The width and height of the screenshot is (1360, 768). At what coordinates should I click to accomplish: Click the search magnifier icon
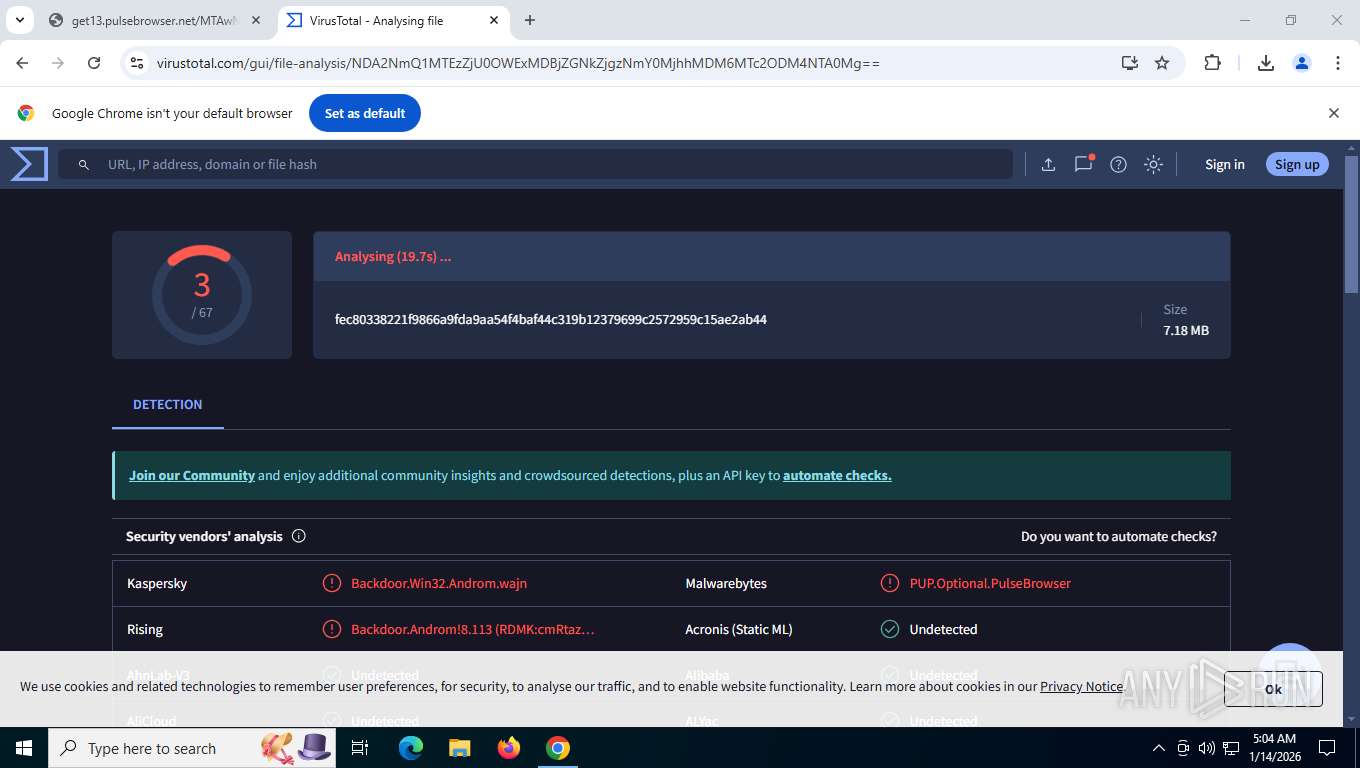coord(84,165)
